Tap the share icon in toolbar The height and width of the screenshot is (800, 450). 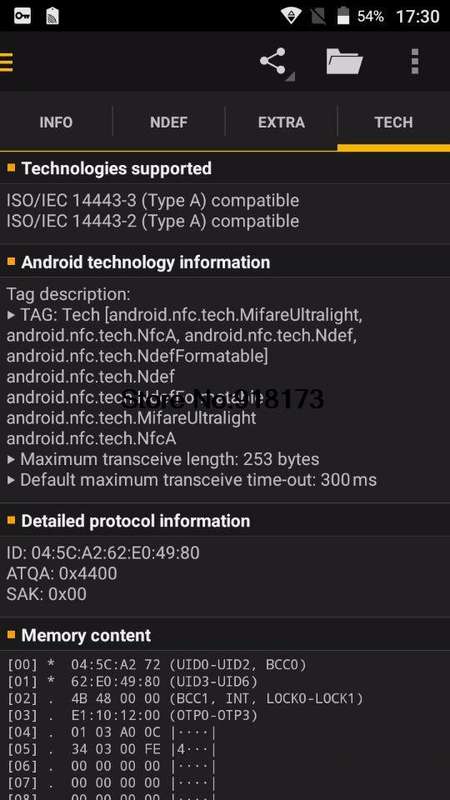click(274, 62)
